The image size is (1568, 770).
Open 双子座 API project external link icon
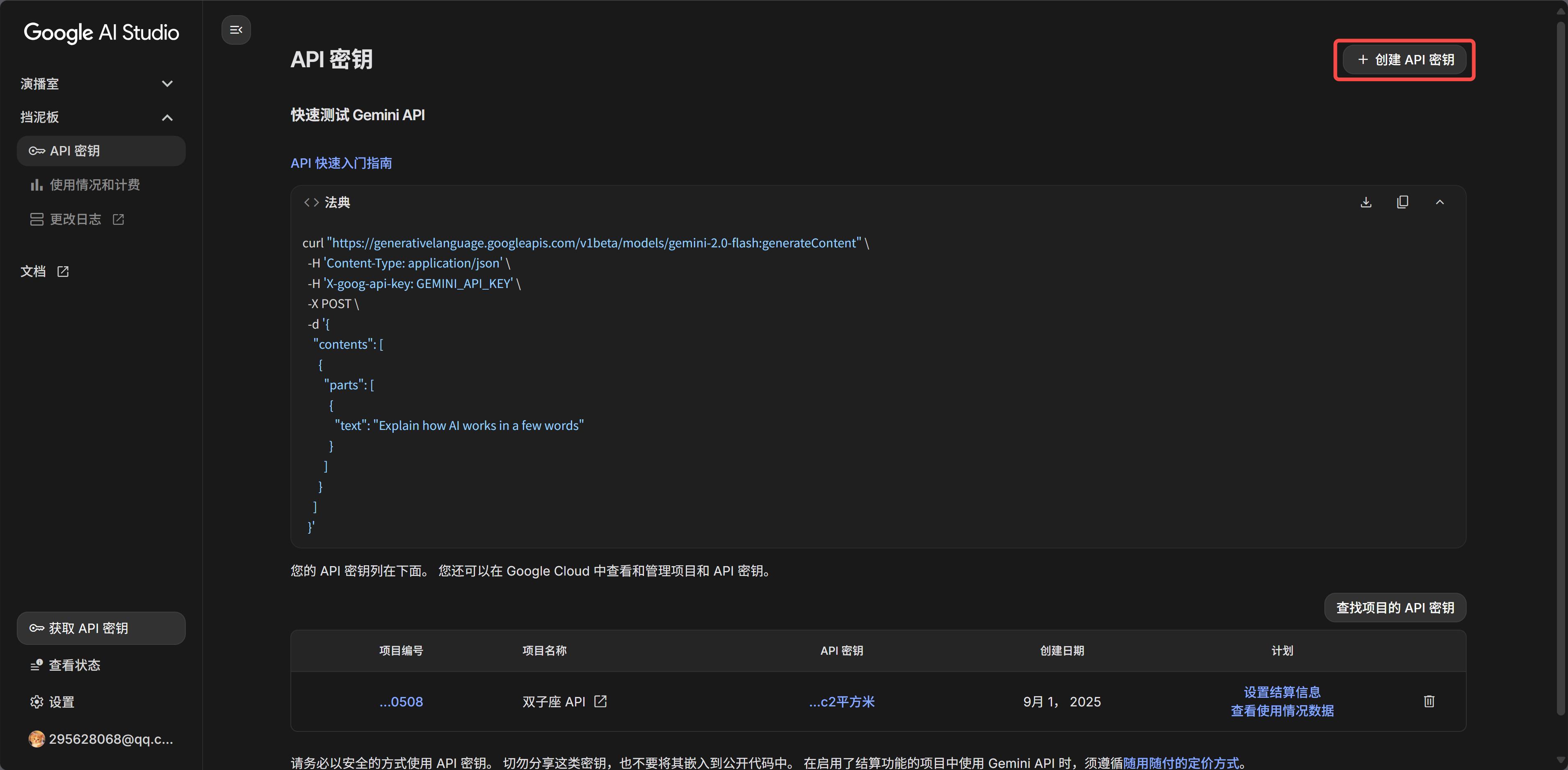(x=600, y=701)
